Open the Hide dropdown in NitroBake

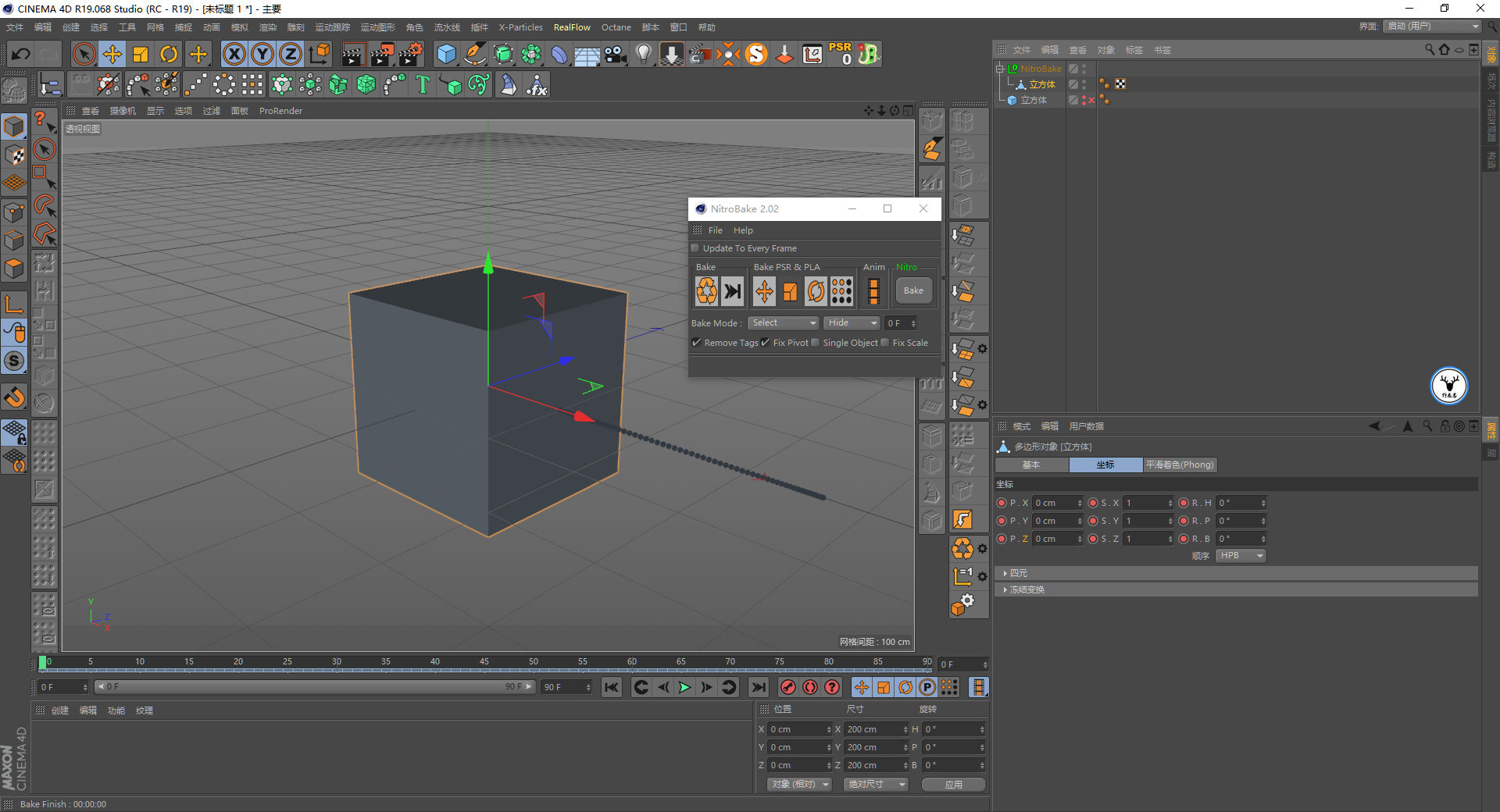tap(852, 323)
